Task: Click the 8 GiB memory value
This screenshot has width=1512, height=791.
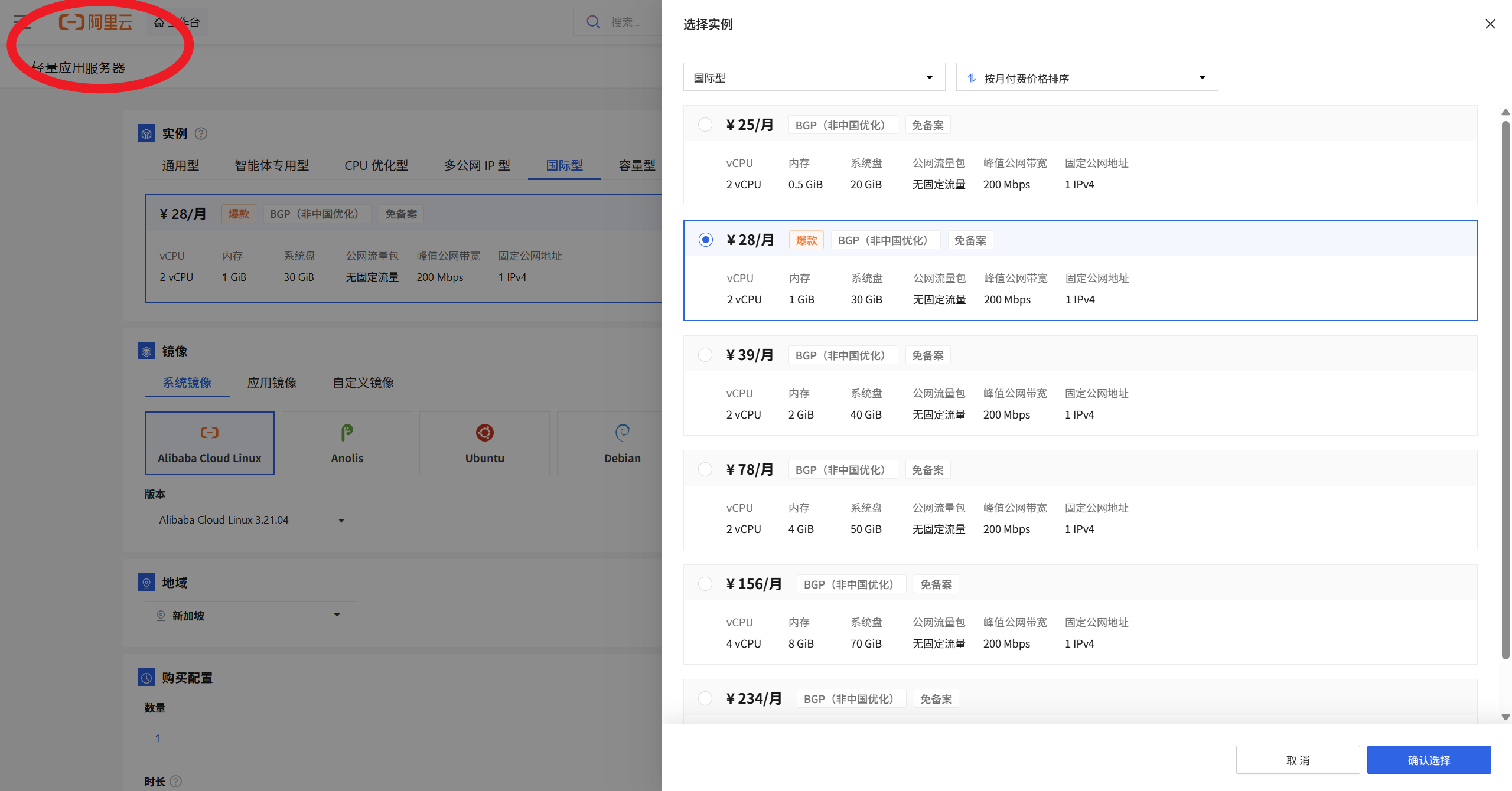Action: click(801, 643)
